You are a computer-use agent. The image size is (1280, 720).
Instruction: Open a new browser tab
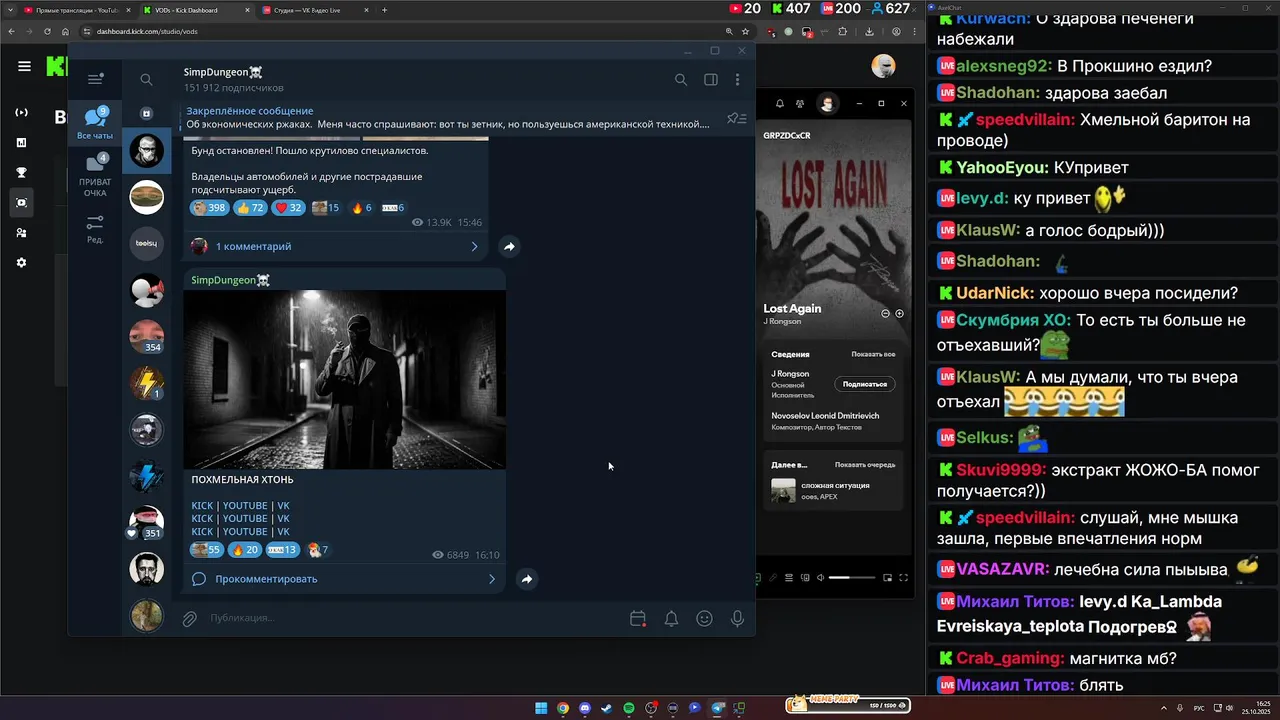click(x=385, y=10)
